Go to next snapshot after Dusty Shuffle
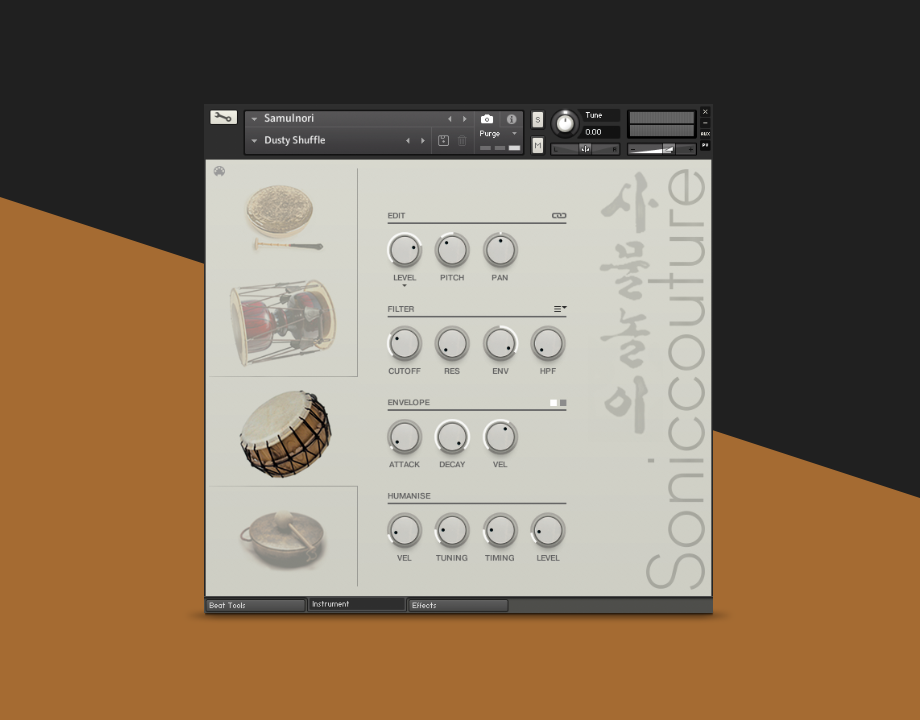This screenshot has width=920, height=720. pos(421,141)
